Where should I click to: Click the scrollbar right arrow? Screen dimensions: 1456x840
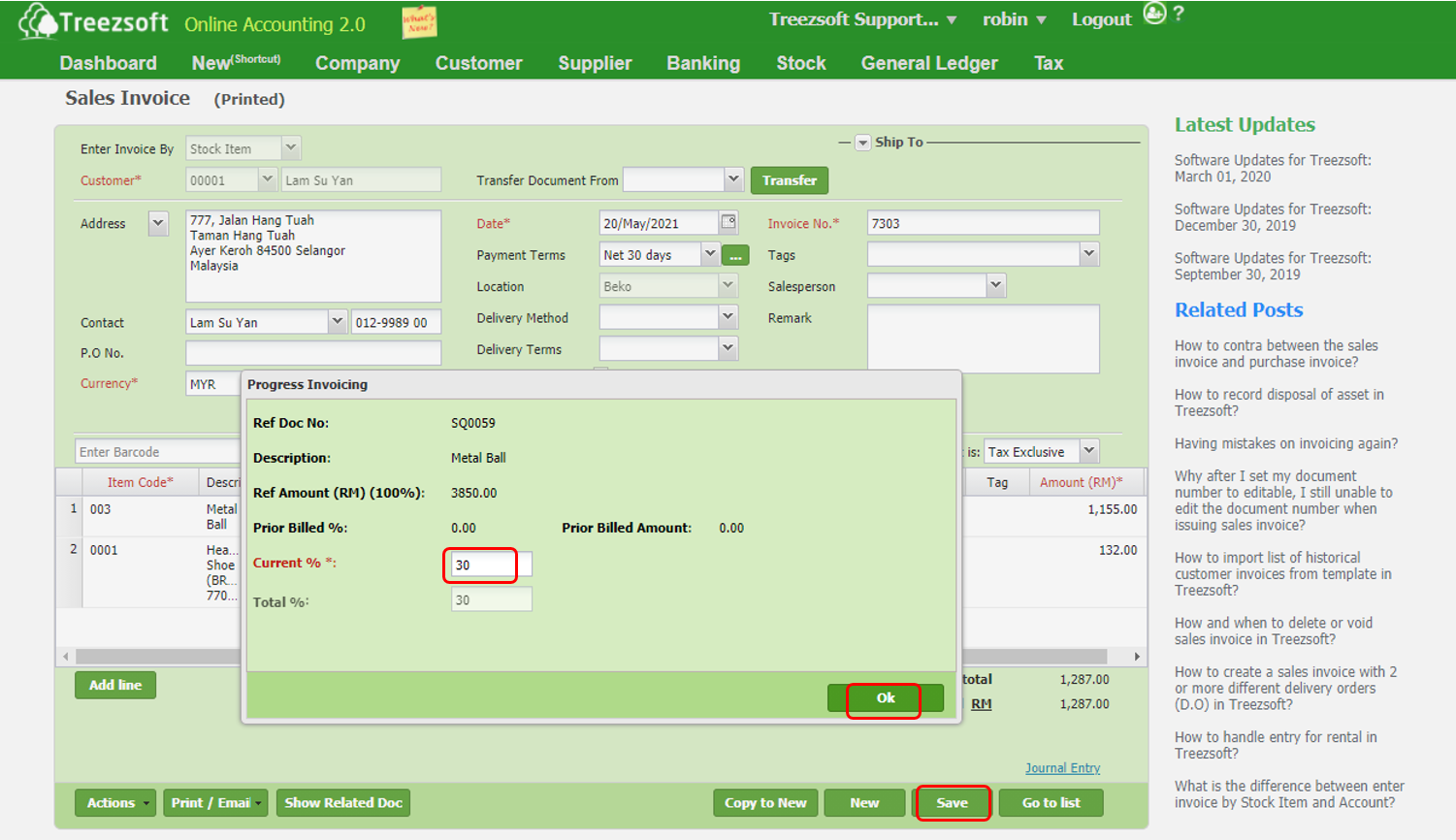[x=1136, y=657]
